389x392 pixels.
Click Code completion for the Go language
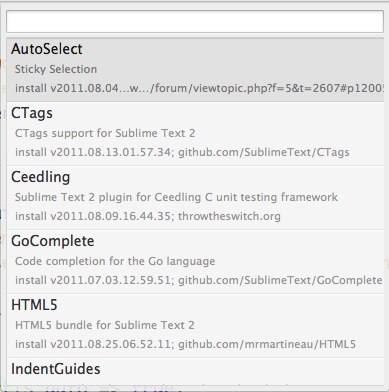tap(115, 261)
